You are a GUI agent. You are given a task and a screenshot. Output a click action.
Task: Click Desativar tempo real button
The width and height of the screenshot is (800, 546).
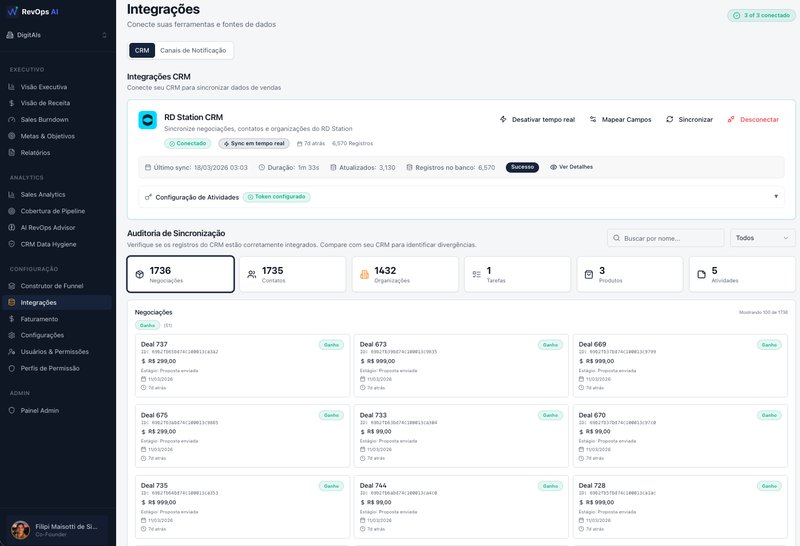click(537, 119)
